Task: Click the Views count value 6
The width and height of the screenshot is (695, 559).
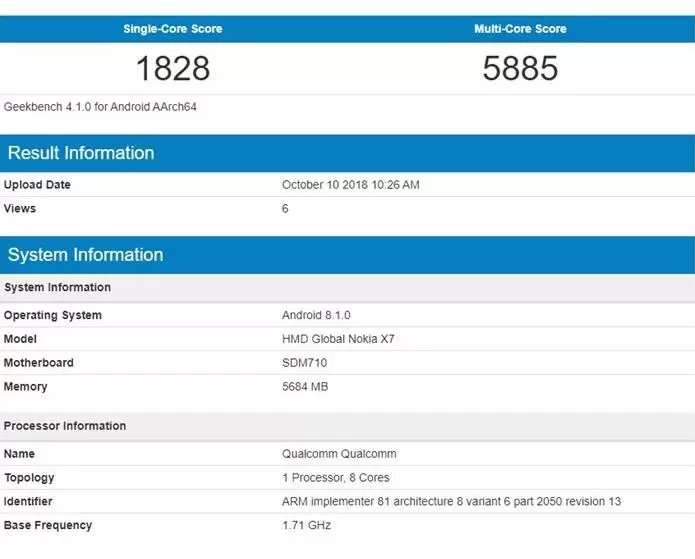Action: point(285,209)
